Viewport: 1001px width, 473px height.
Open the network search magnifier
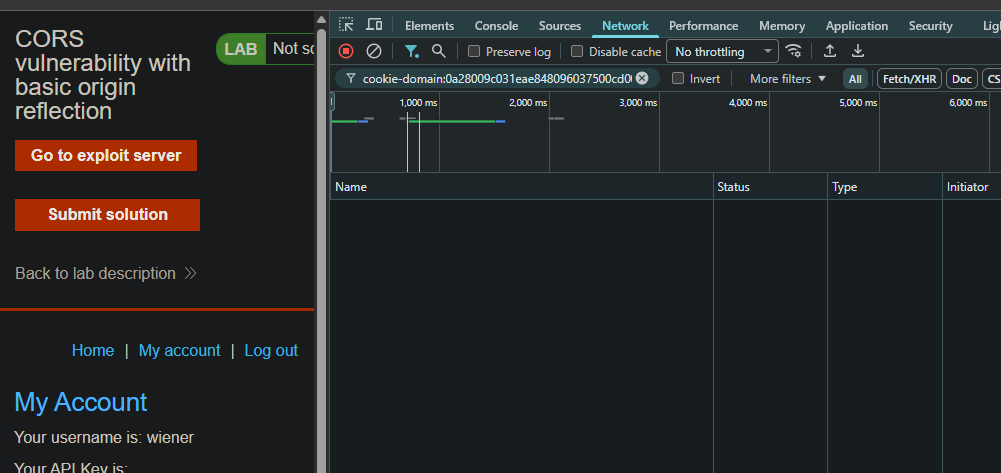pos(439,51)
